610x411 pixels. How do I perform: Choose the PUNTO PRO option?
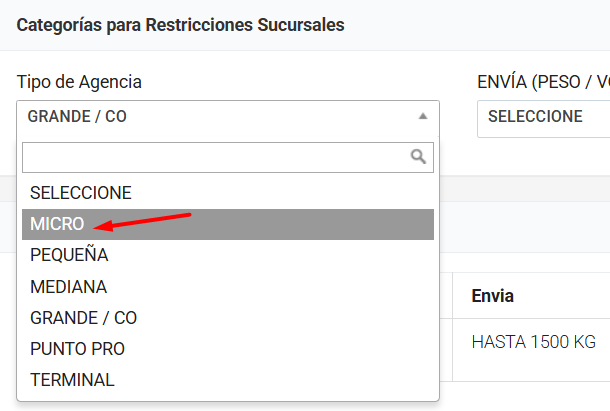click(228, 349)
